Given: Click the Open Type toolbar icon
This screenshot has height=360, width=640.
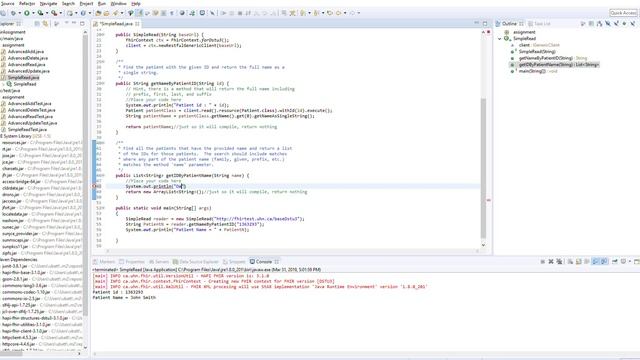Looking at the screenshot, I should [98, 13].
